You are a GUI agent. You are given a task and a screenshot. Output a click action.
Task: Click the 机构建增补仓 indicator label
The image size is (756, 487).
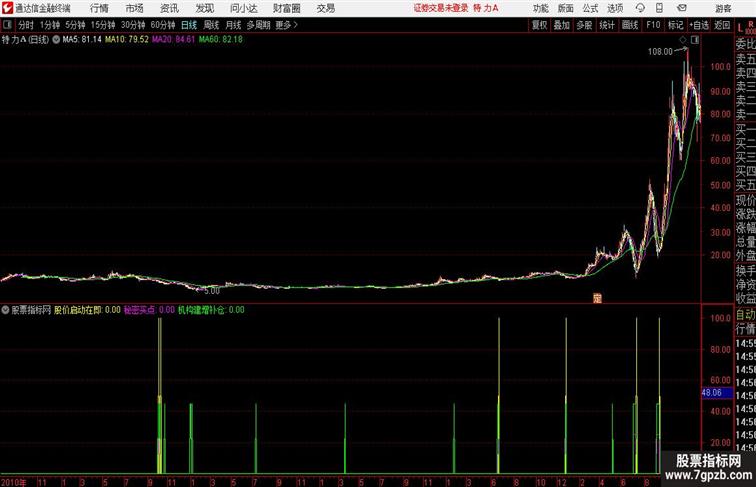202,310
